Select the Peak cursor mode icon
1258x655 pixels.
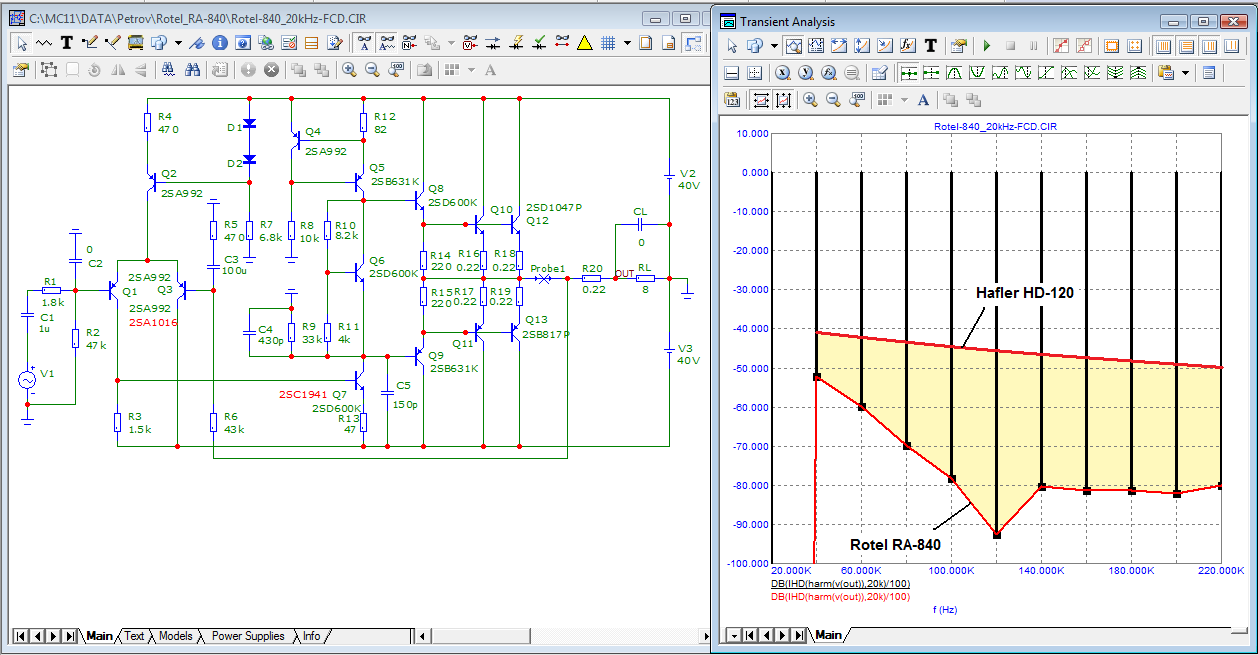(954, 73)
